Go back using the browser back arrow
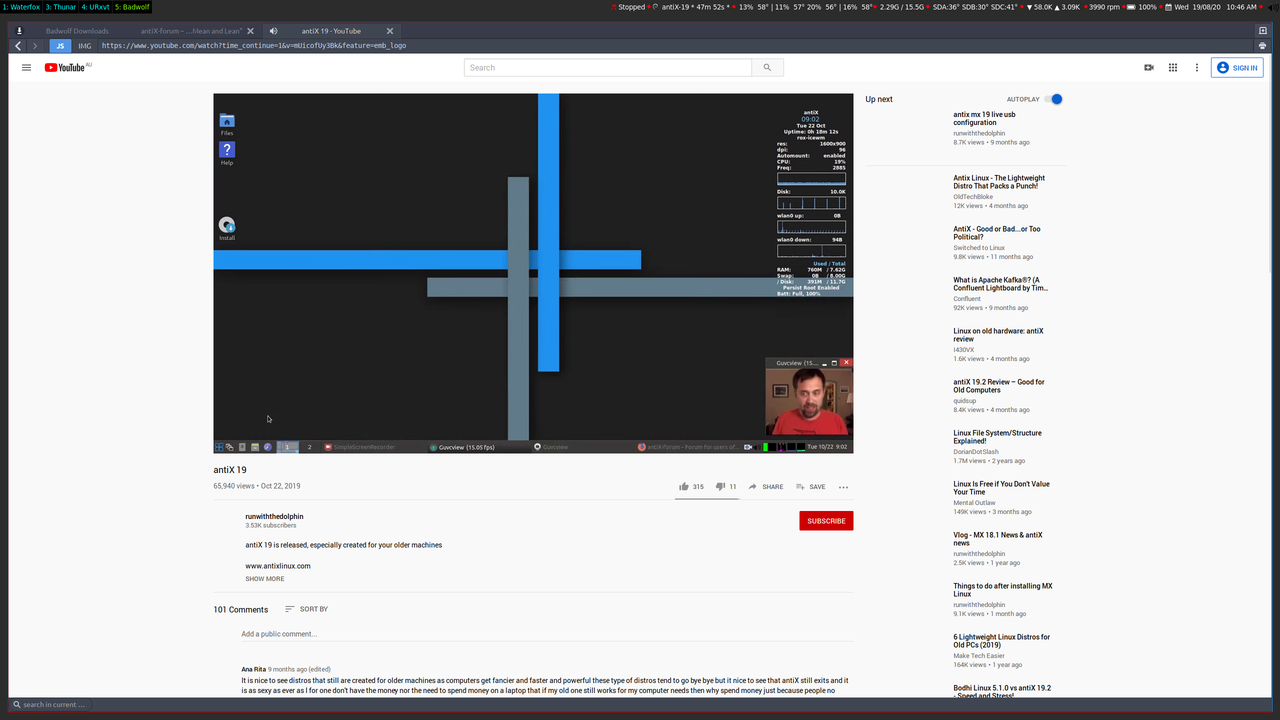 [18, 46]
